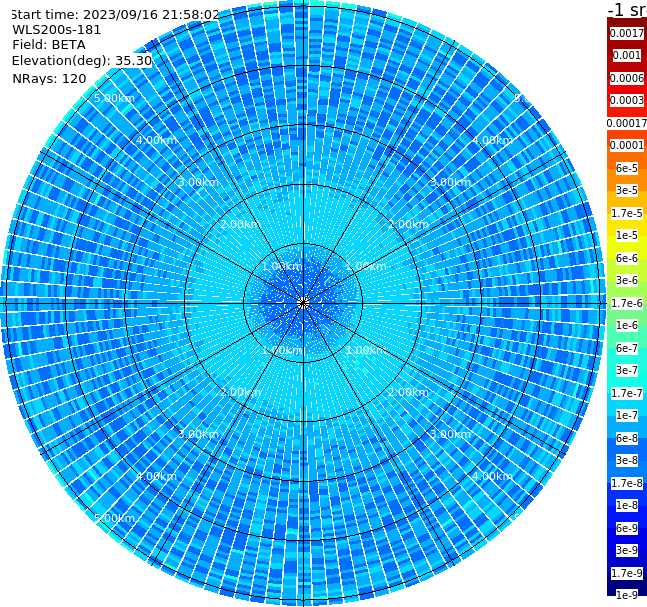Click the Field: BETA label
The image size is (647, 607).
49,45
